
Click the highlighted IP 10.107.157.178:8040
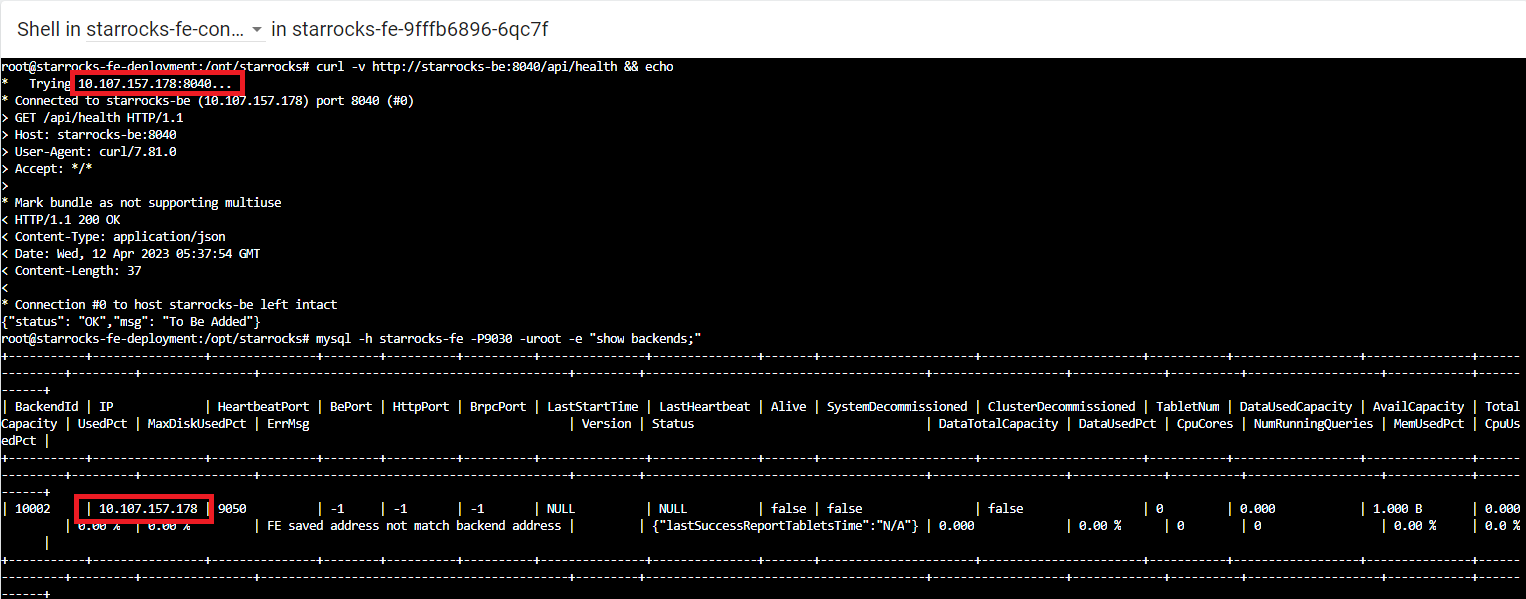156,82
